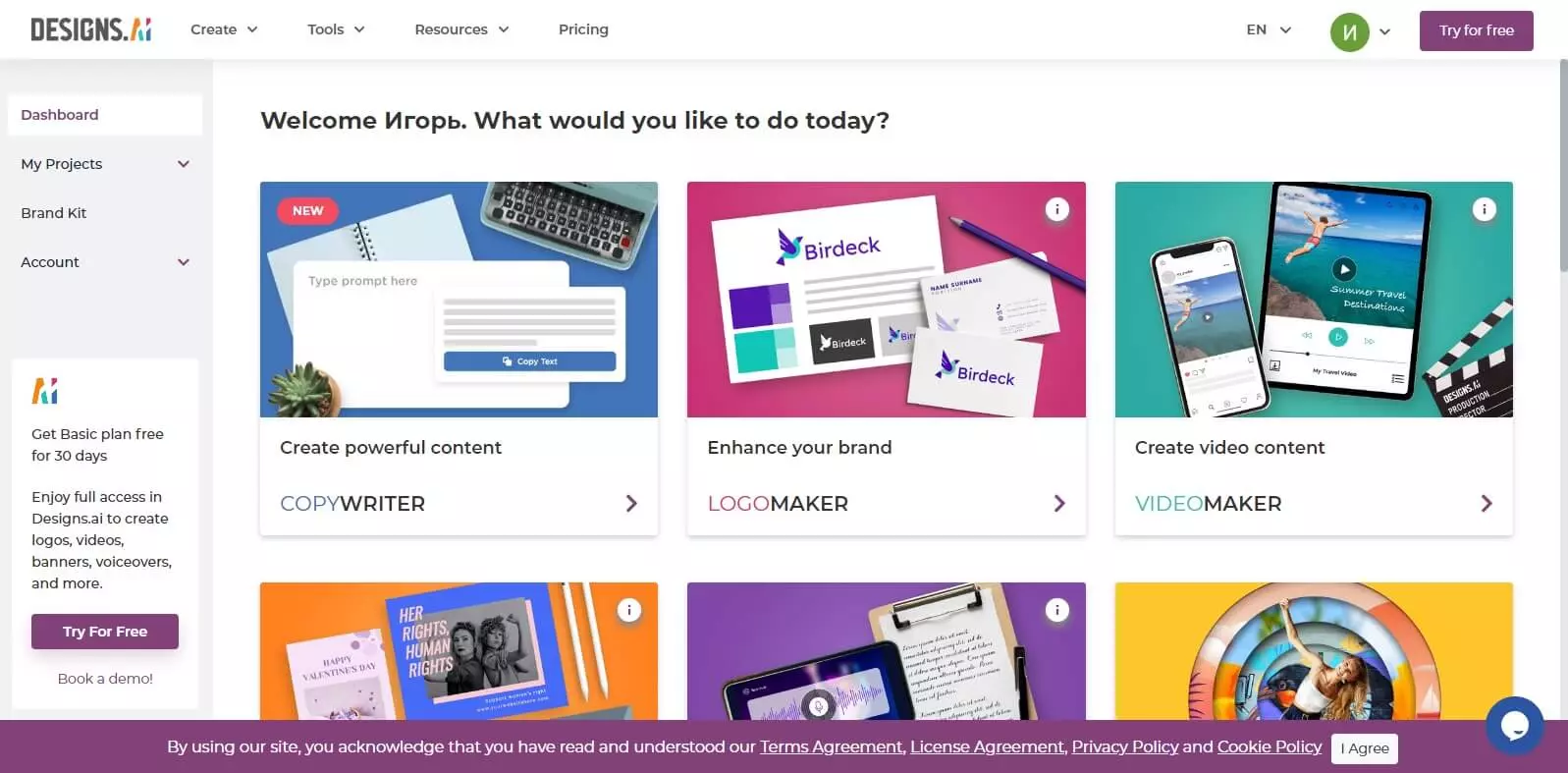Expand the Account sidebar section
Image resolution: width=1568 pixels, height=773 pixels.
pos(105,262)
